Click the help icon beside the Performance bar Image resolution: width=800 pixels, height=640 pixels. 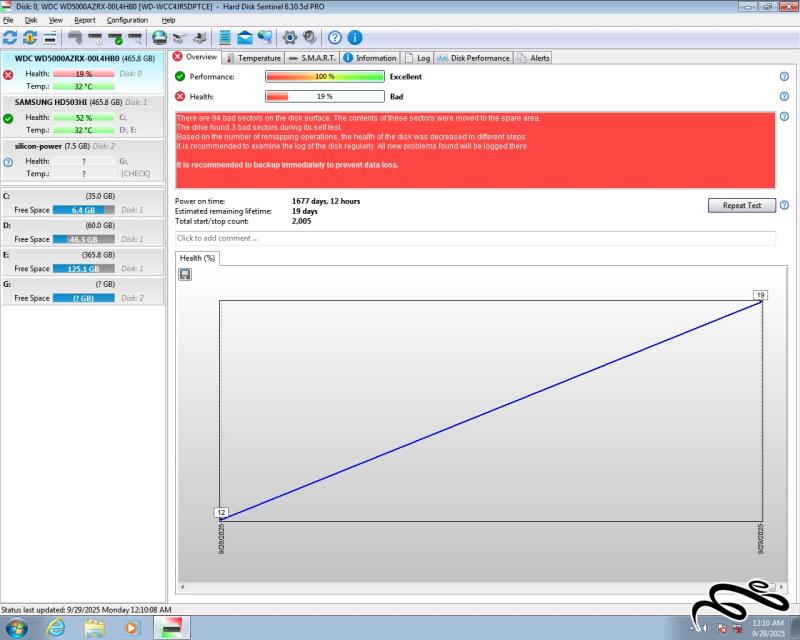(x=784, y=76)
